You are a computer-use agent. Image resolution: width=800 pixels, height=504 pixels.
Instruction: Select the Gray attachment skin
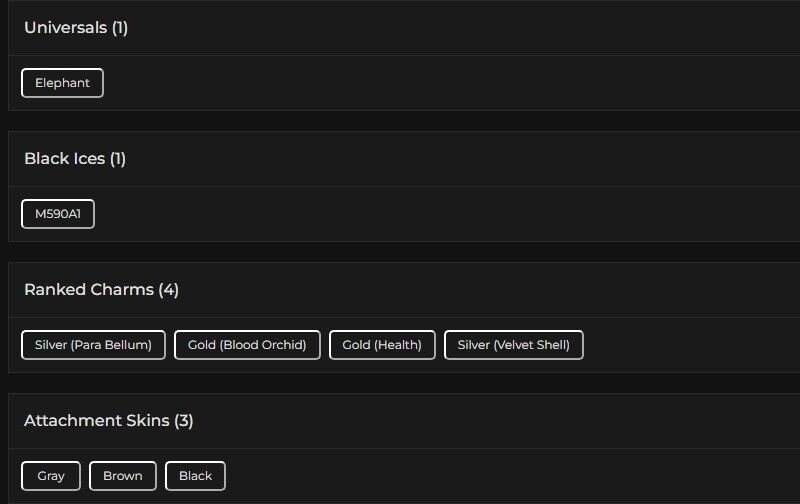point(51,476)
